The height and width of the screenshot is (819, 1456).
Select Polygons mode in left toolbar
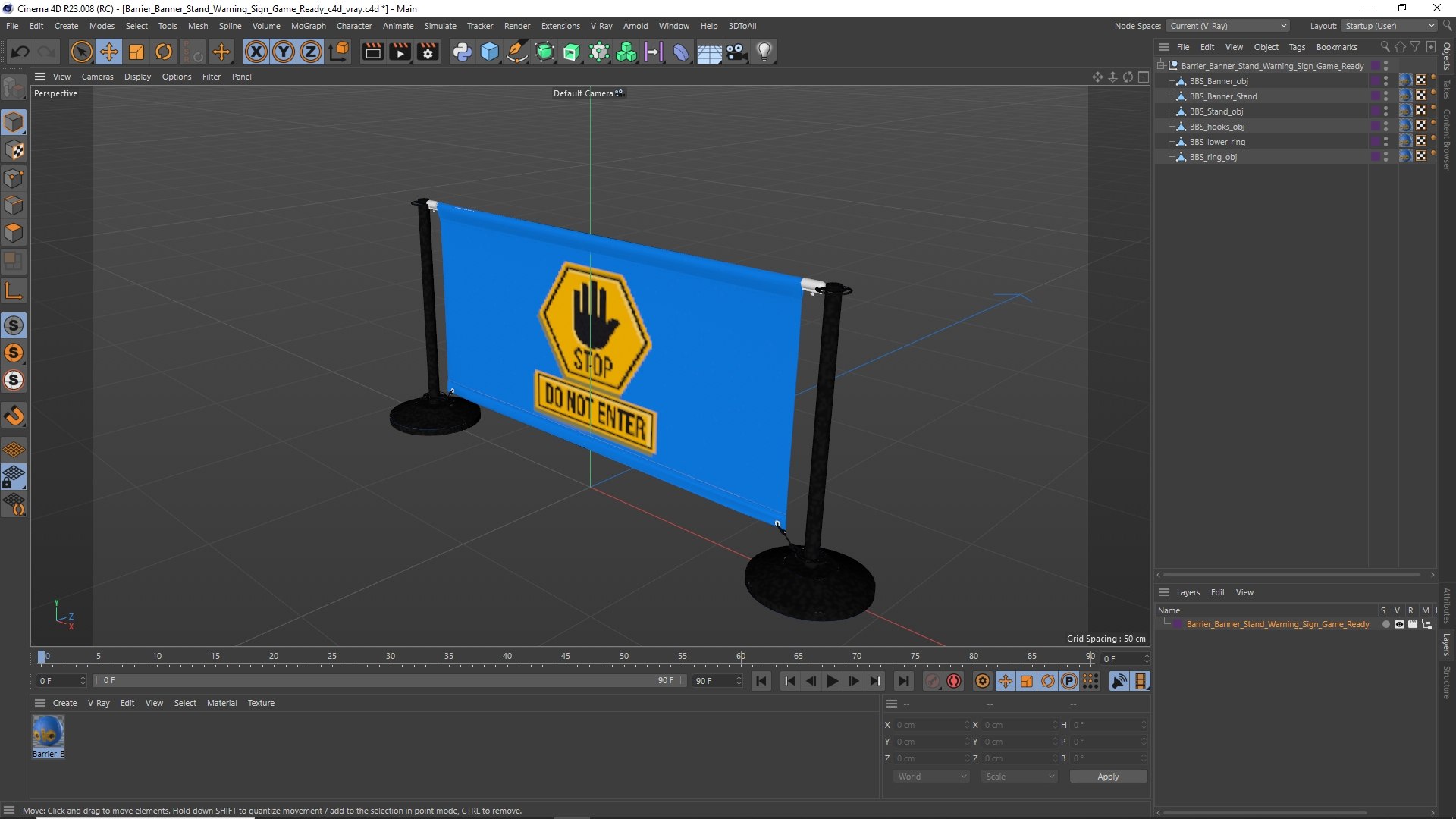pos(14,232)
